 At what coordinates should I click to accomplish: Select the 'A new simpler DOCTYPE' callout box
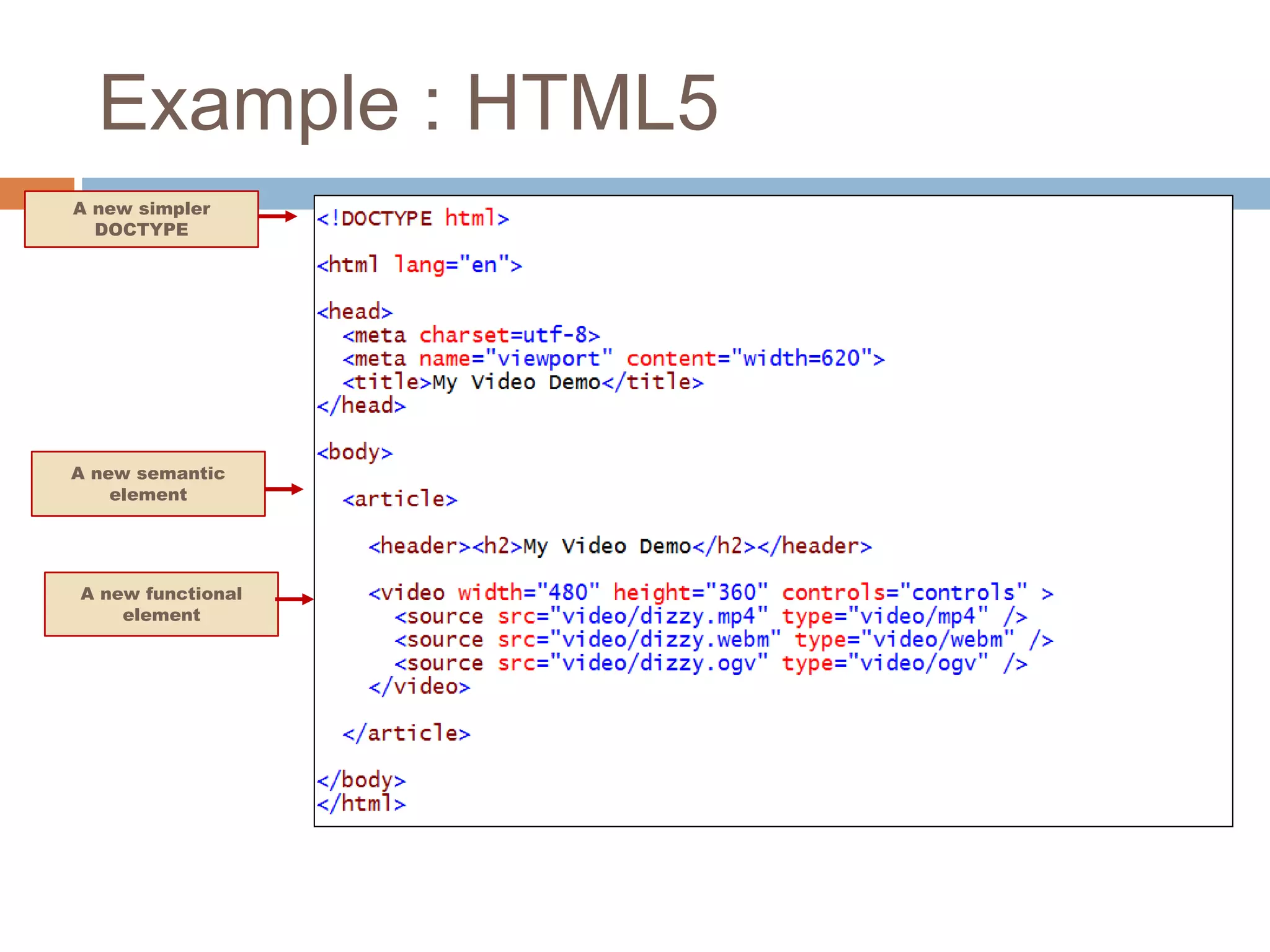coord(141,219)
